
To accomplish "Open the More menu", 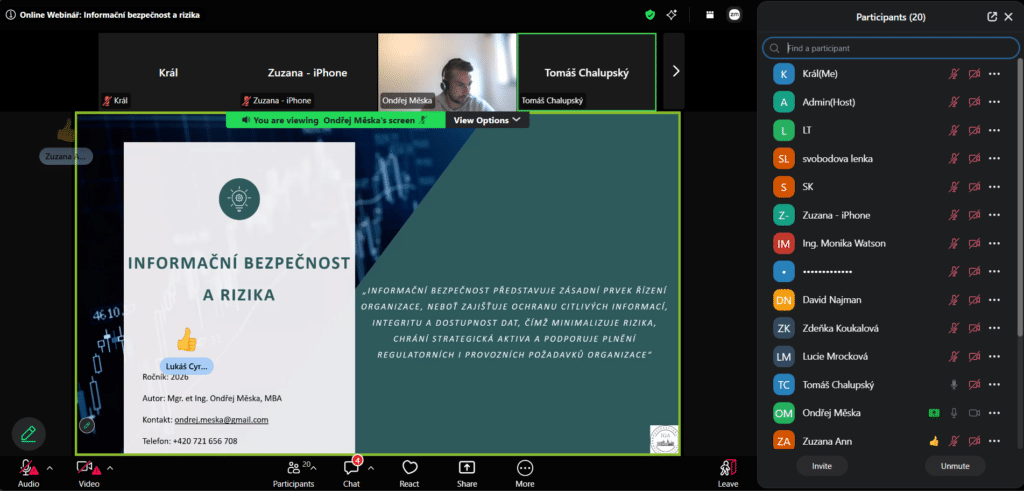I will click(x=524, y=473).
